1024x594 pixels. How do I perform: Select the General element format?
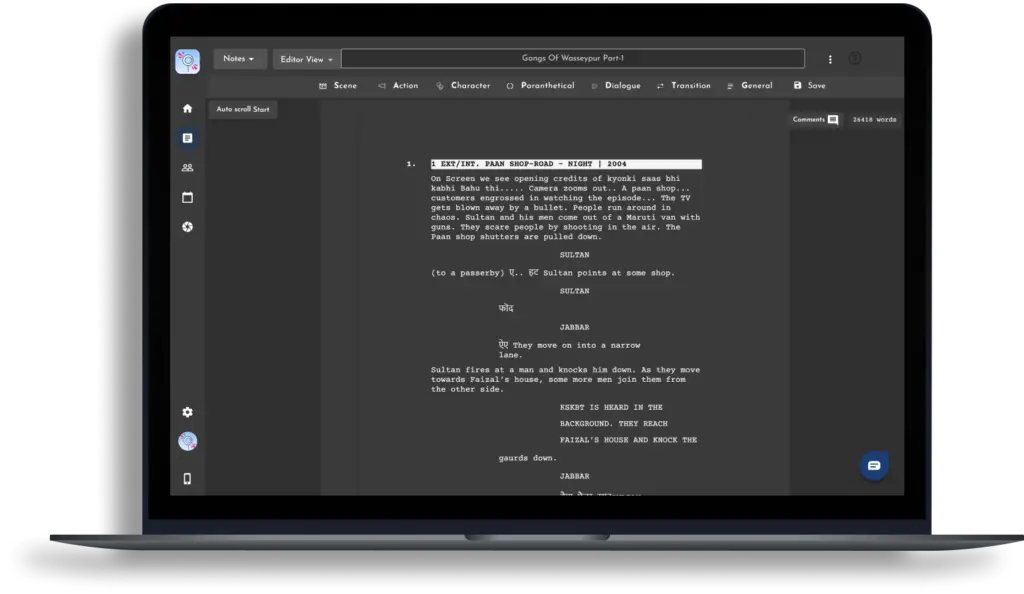[x=749, y=86]
